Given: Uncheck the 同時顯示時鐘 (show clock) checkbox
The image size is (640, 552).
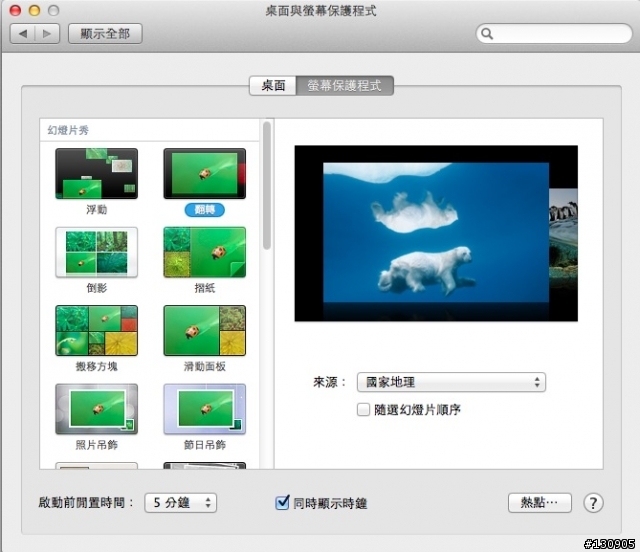Looking at the screenshot, I should point(282,503).
